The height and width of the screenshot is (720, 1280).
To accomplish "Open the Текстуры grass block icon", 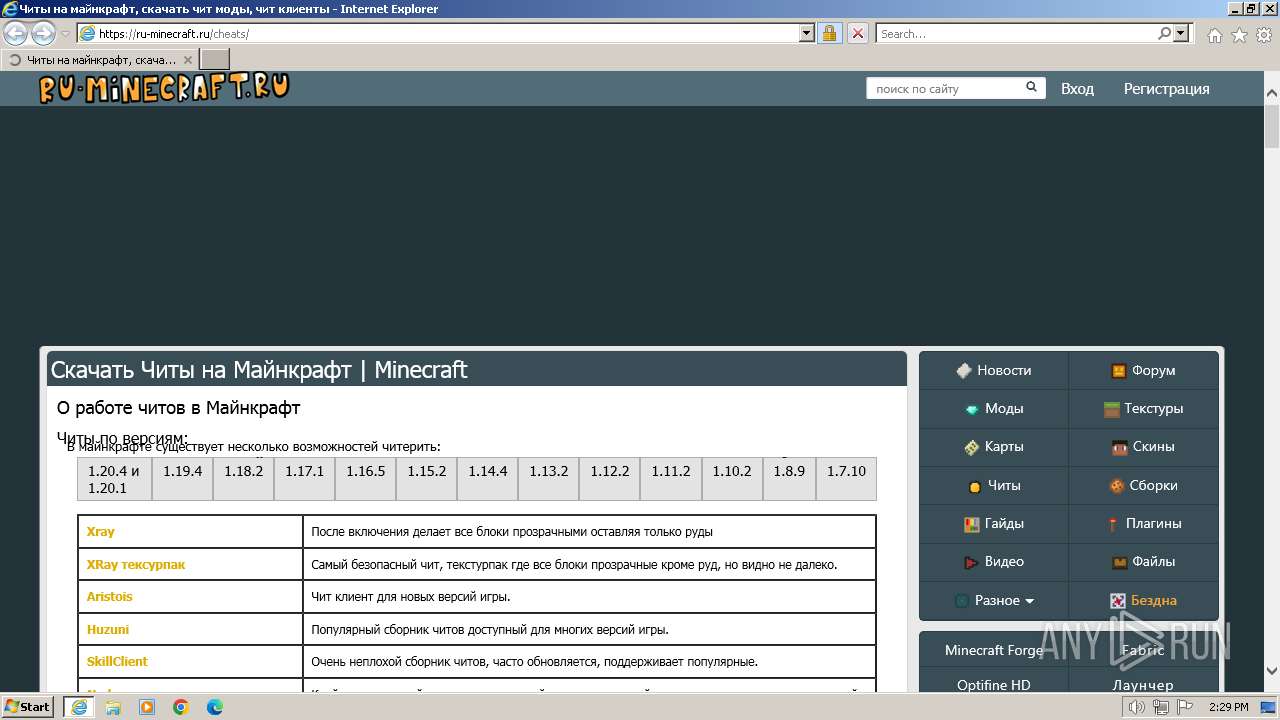I will (x=1111, y=408).
